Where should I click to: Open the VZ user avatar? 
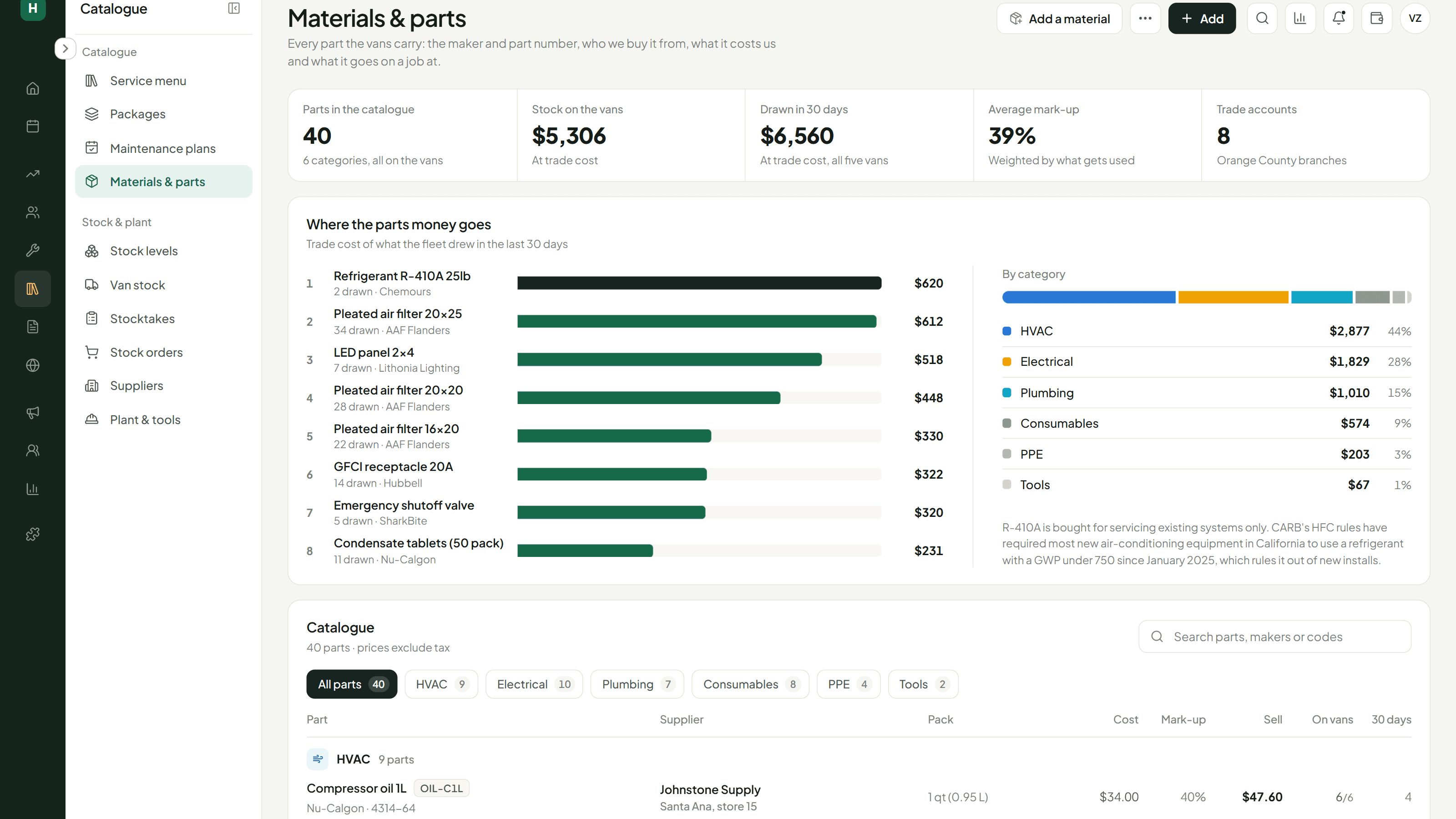[x=1415, y=19]
